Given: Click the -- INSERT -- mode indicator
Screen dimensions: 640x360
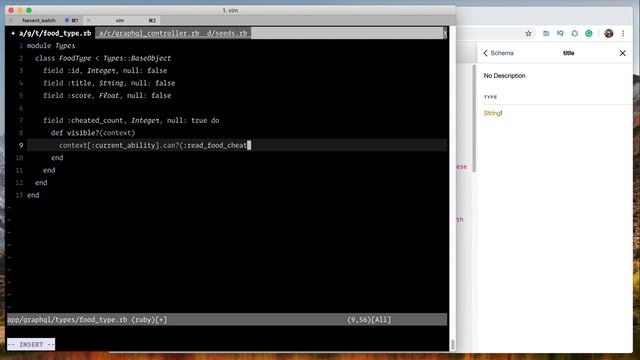Looking at the screenshot, I should (31, 344).
